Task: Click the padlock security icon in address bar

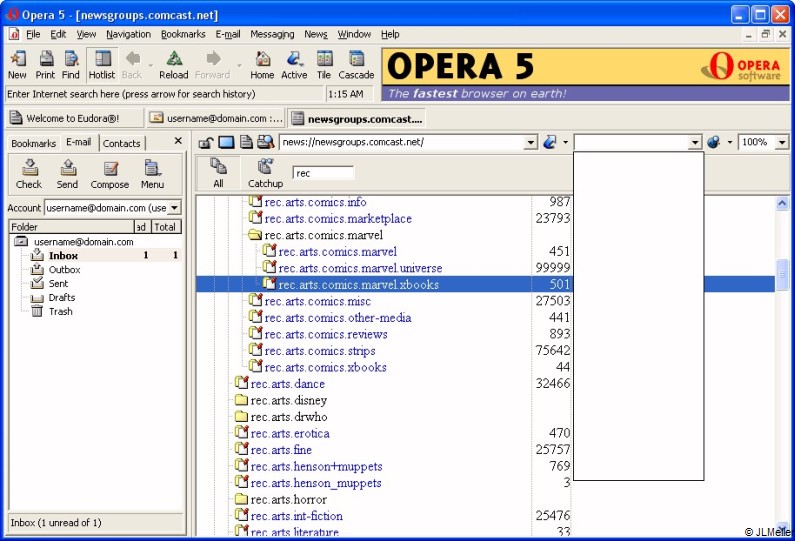Action: point(206,142)
